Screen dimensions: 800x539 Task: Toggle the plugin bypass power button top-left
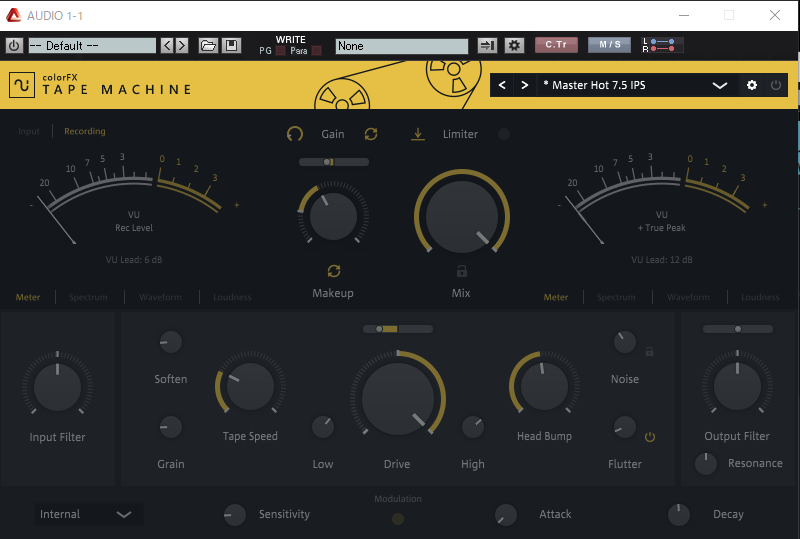14,46
